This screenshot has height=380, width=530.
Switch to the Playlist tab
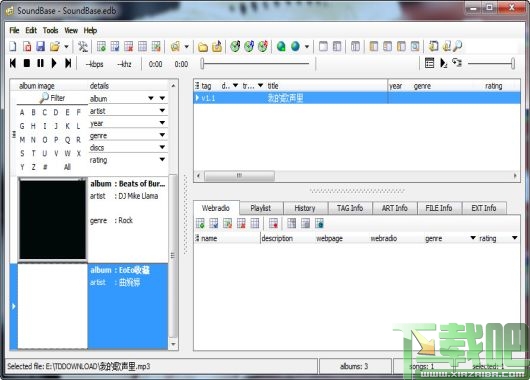(x=261, y=208)
